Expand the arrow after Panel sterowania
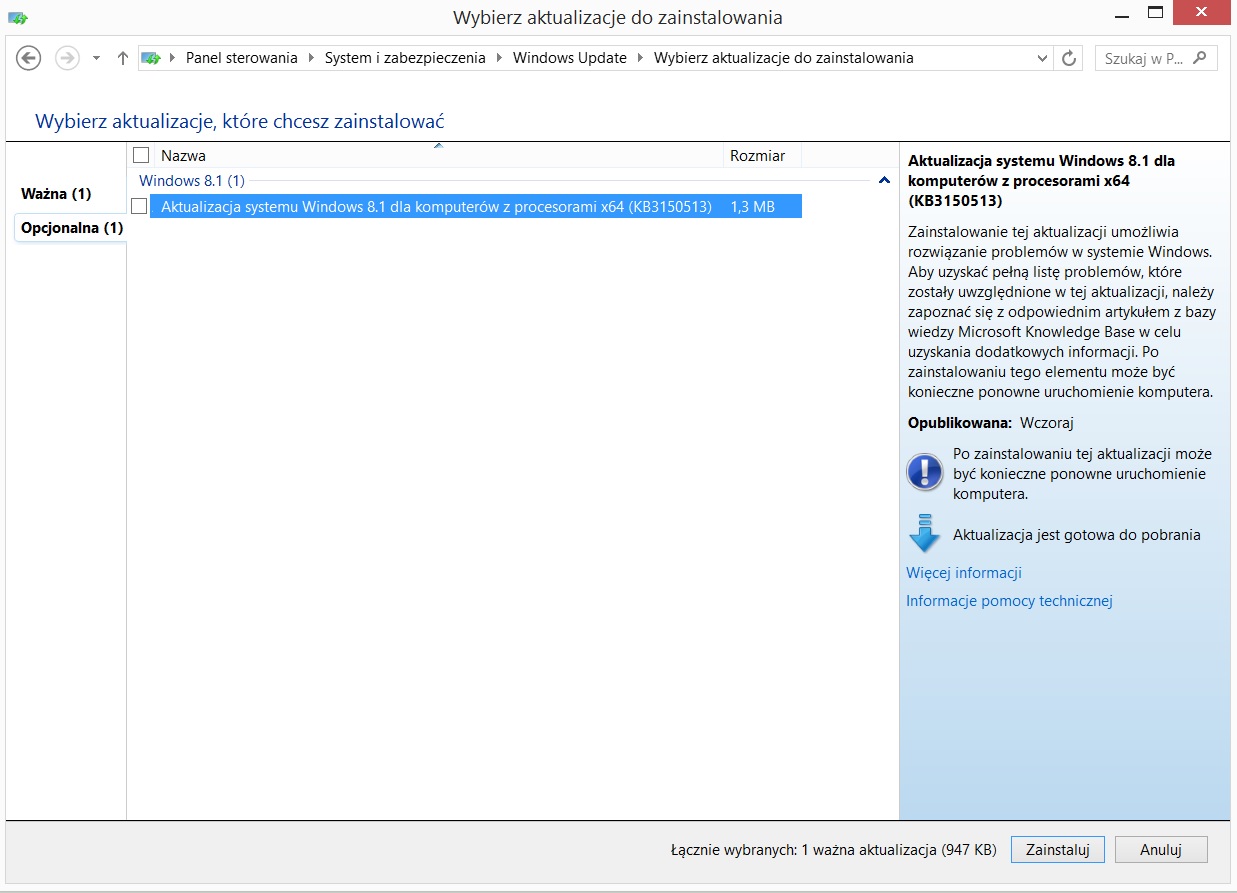 point(311,58)
